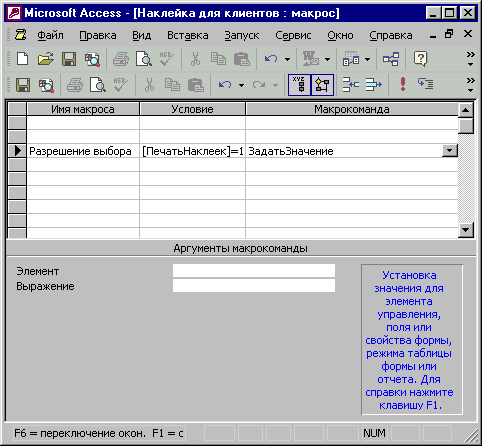
Task: Click Макрокоманда column header
Action: (352, 109)
